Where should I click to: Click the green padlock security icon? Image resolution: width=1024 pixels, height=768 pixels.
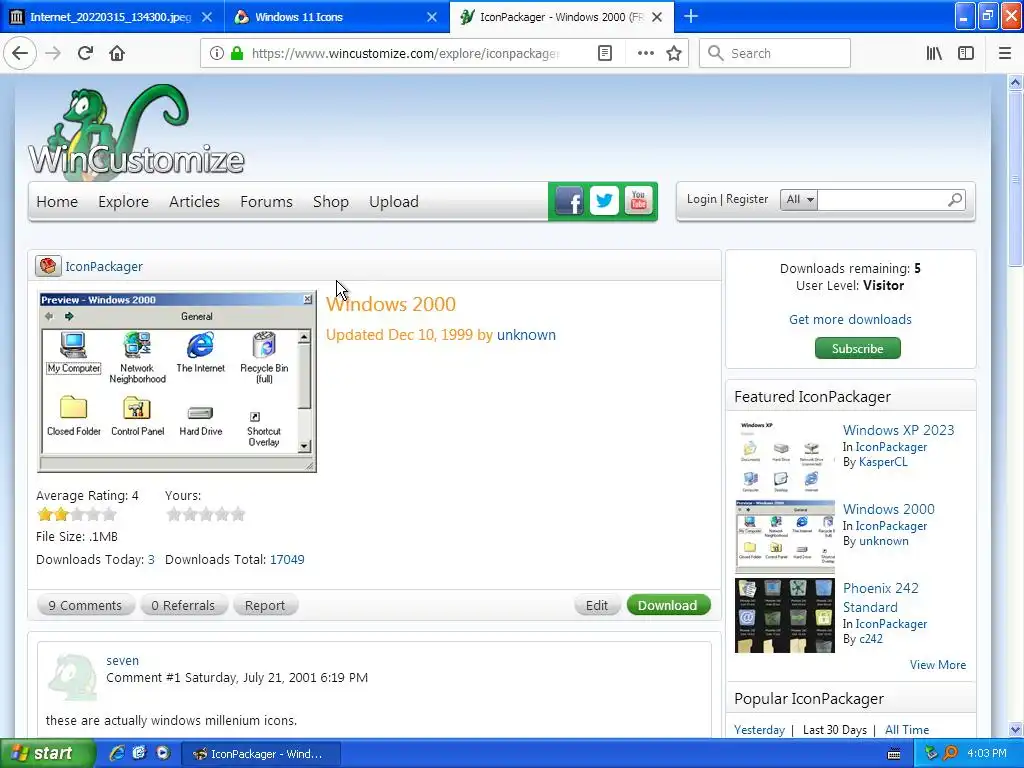(236, 53)
